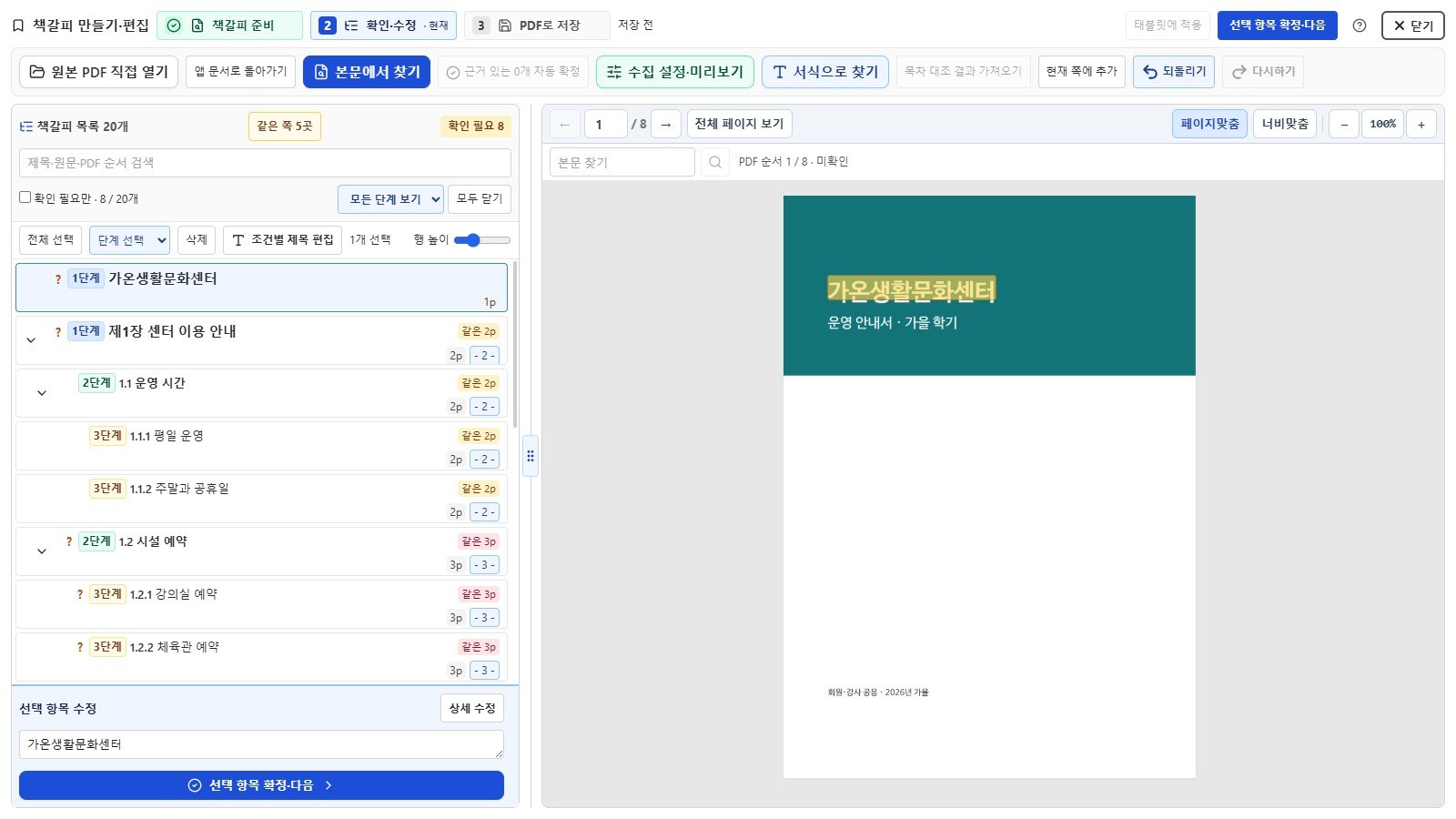Image resolution: width=1456 pixels, height=819 pixels.
Task: Go to next page with right arrow
Action: coord(666,125)
